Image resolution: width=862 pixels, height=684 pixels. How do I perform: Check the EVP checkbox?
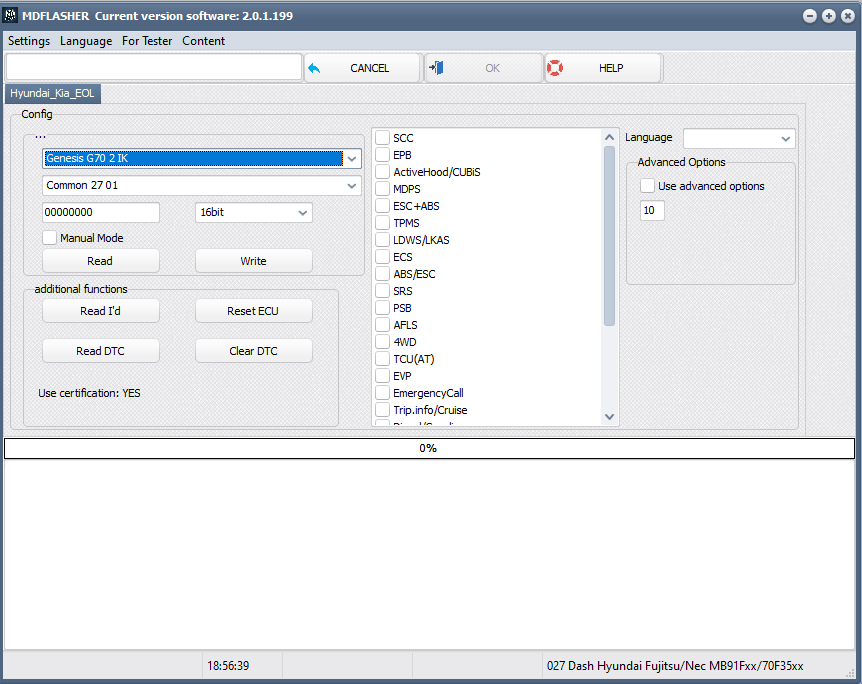[x=383, y=376]
